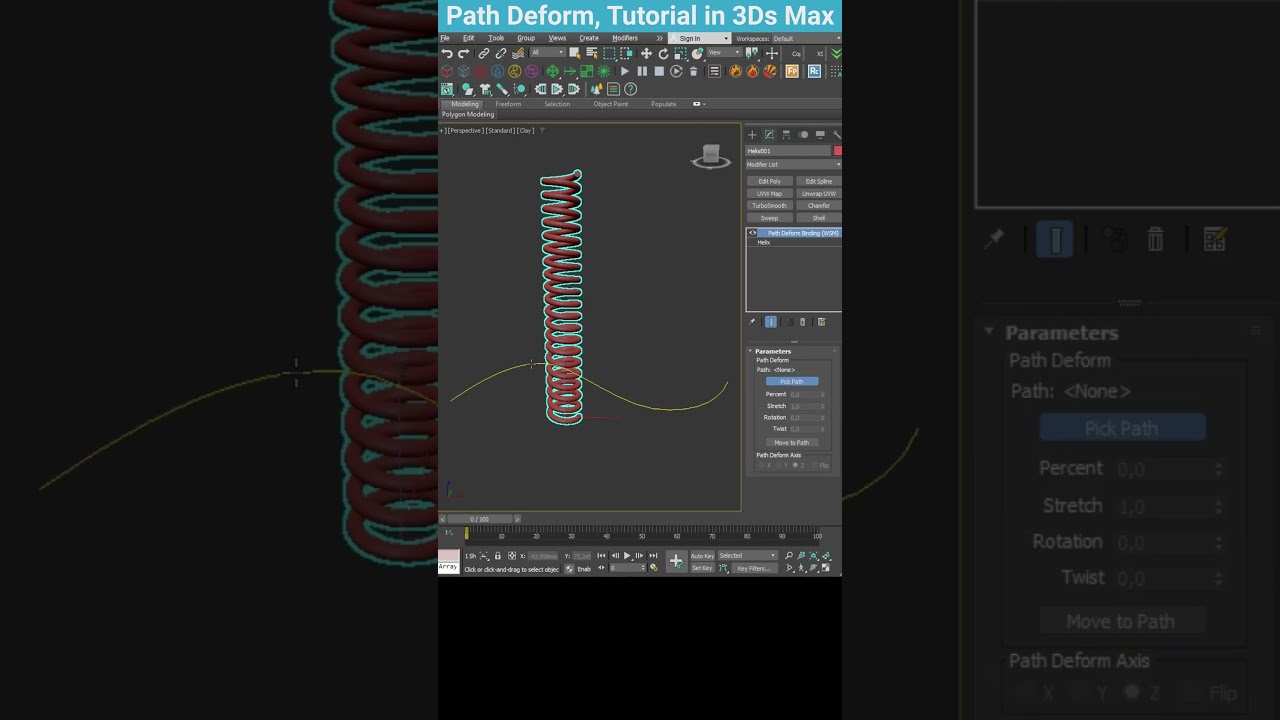Click Configure Modifier Sets icon
This screenshot has height=720, width=1280.
(821, 322)
